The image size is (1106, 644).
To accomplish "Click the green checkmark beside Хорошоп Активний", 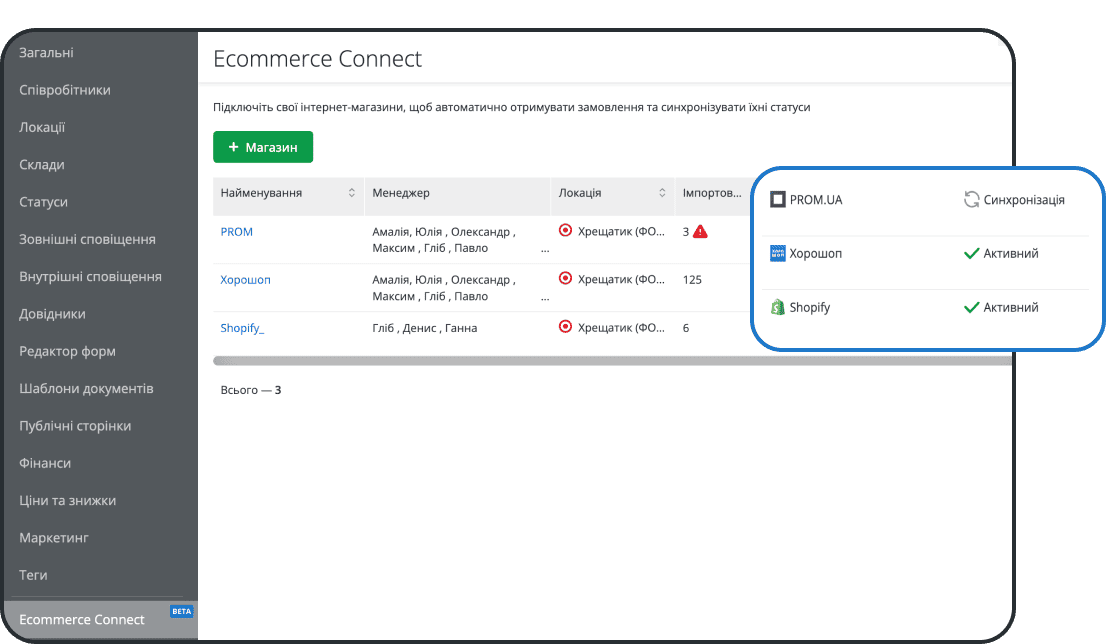I will point(970,254).
